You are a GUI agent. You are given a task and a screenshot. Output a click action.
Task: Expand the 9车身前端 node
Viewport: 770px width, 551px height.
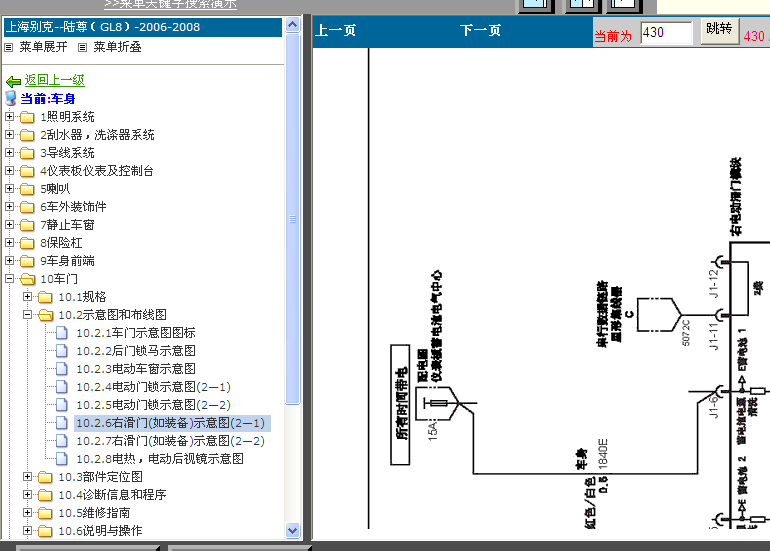click(x=9, y=261)
